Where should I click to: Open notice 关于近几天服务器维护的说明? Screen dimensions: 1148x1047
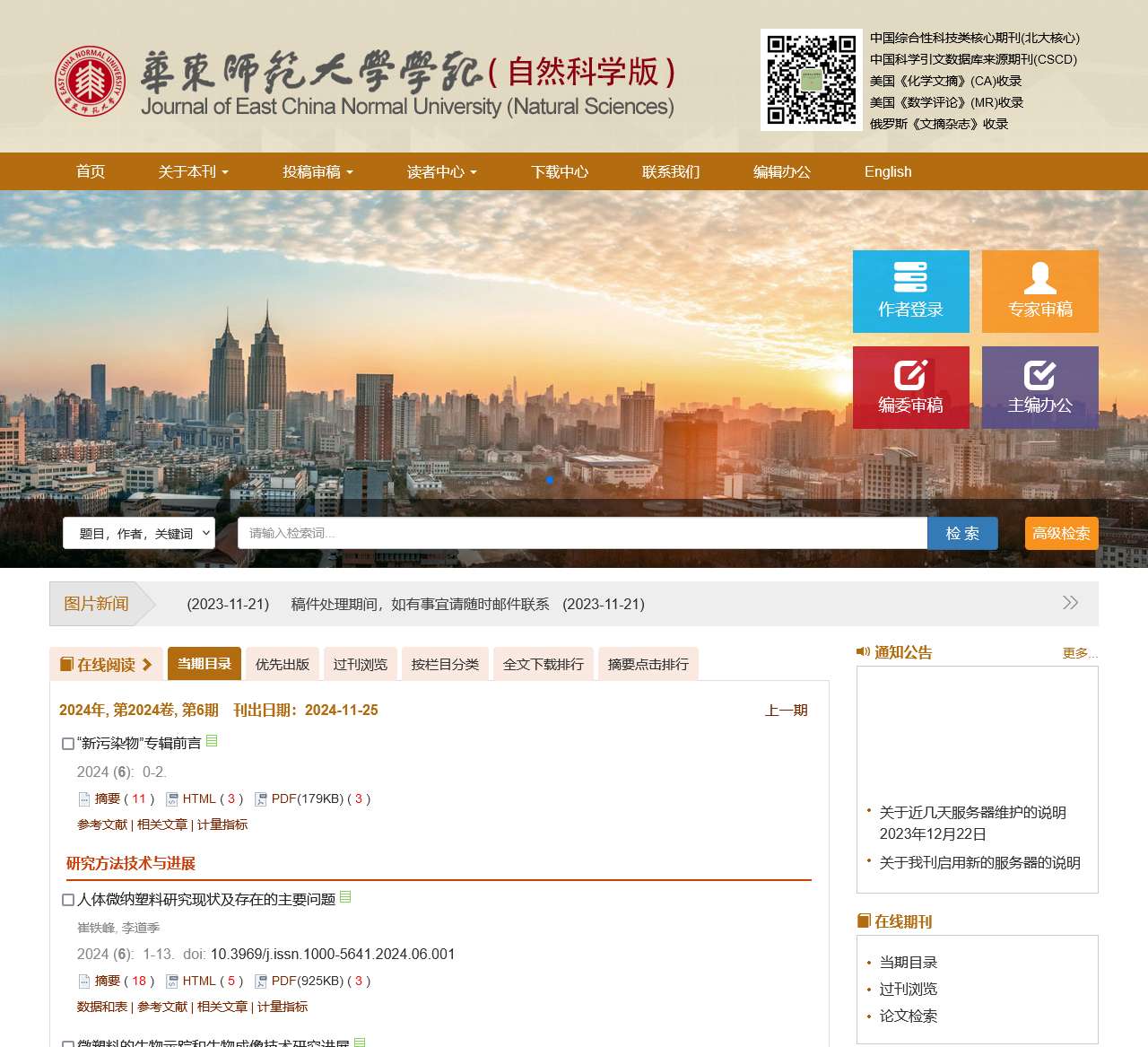click(x=972, y=812)
